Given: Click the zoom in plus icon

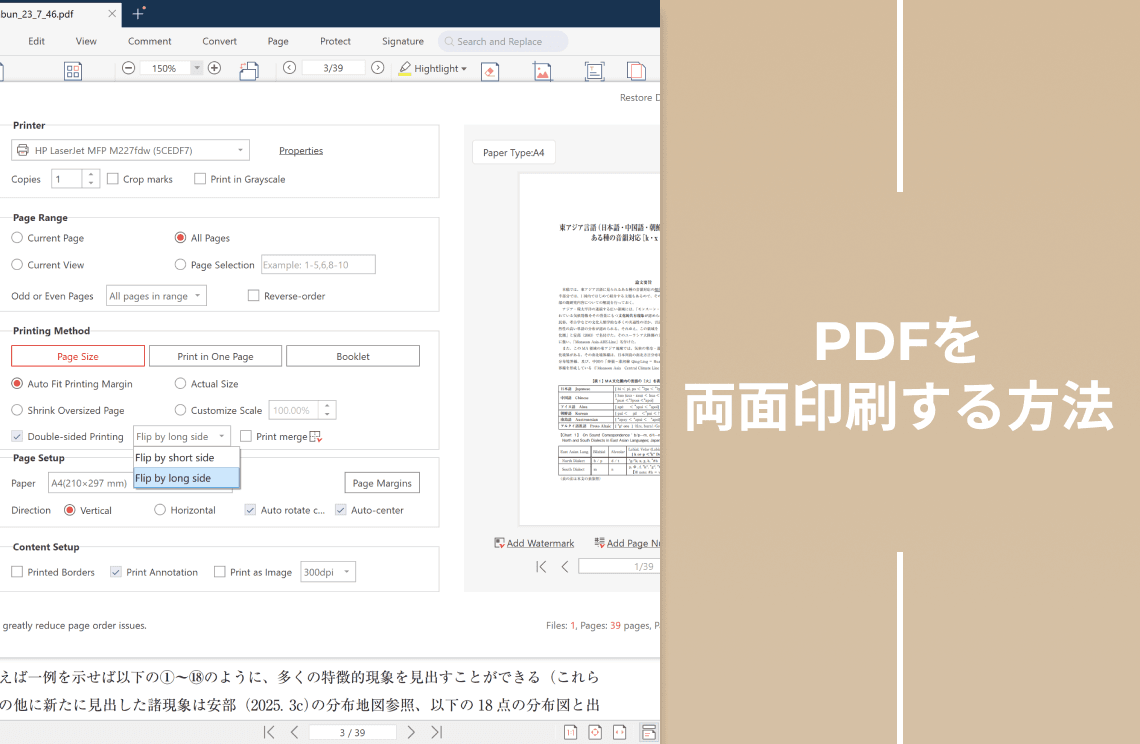Looking at the screenshot, I should [214, 68].
